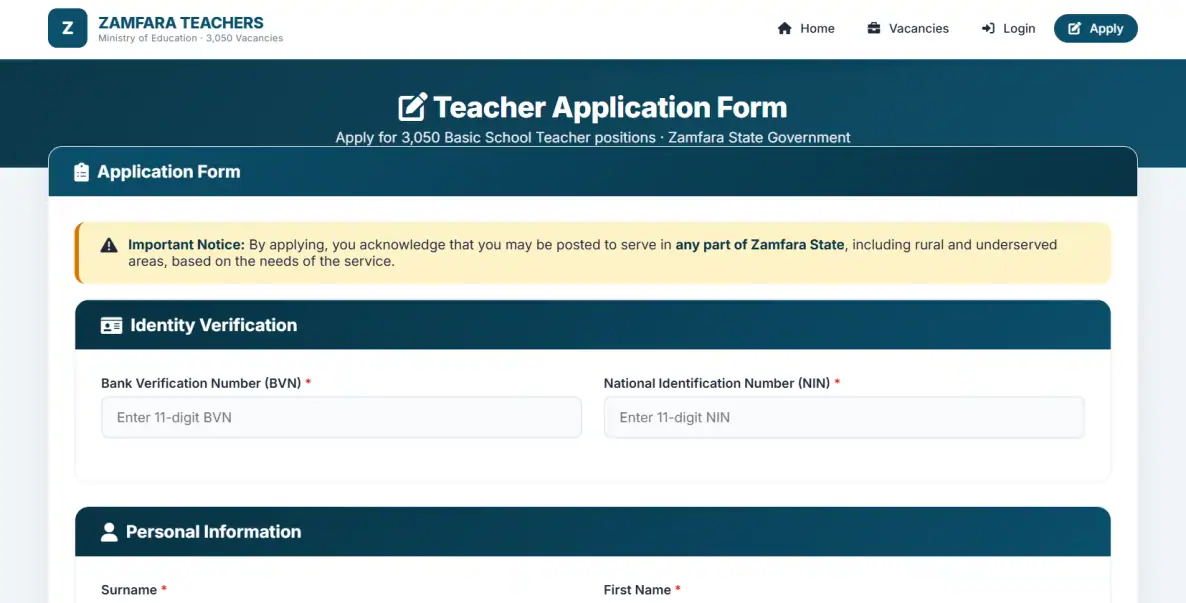
Task: Click the Z logo square
Action: [67, 28]
